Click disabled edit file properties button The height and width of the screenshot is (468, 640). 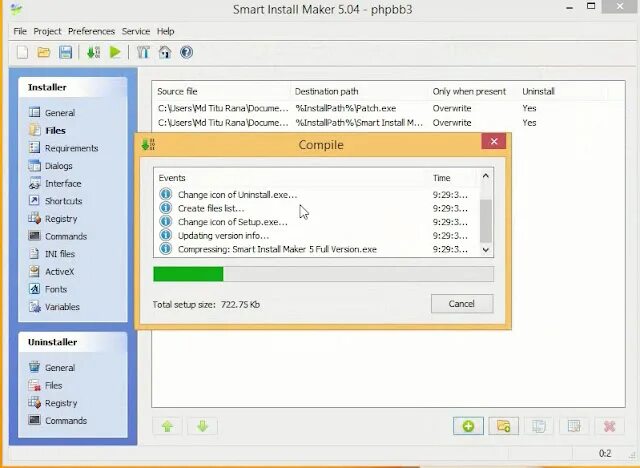[574, 426]
